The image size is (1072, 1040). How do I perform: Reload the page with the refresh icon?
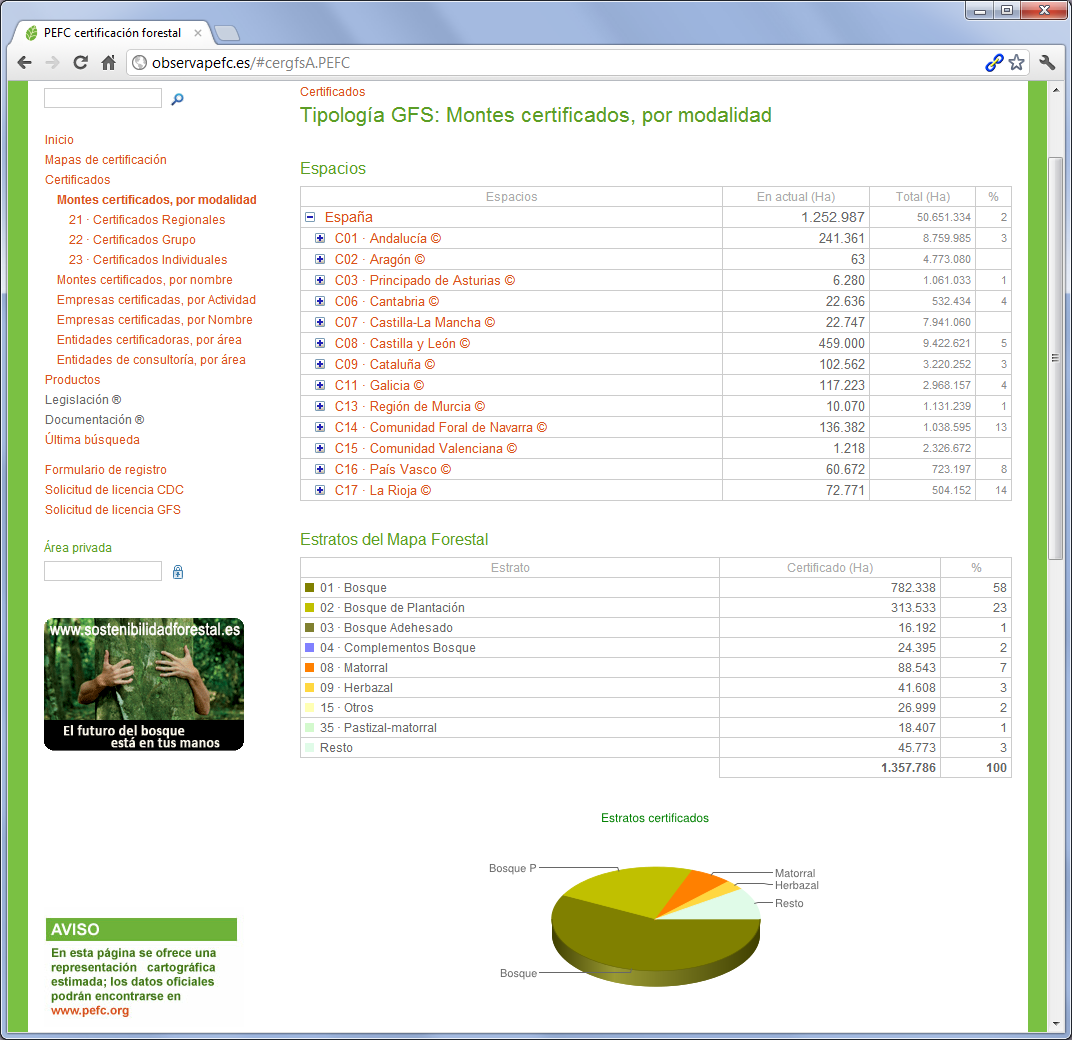(x=81, y=63)
